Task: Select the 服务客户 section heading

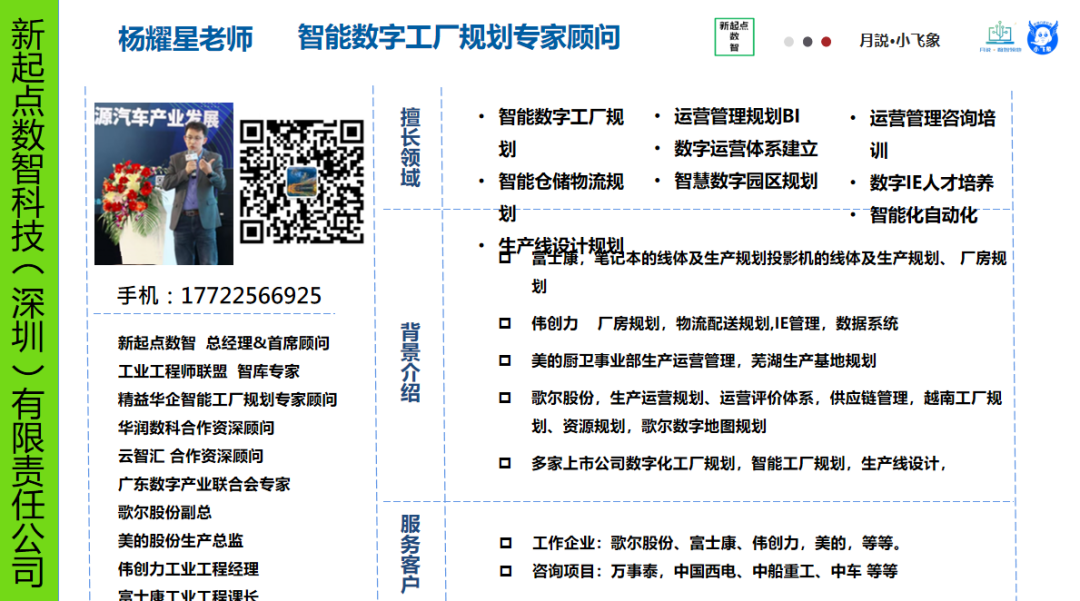Action: 410,553
